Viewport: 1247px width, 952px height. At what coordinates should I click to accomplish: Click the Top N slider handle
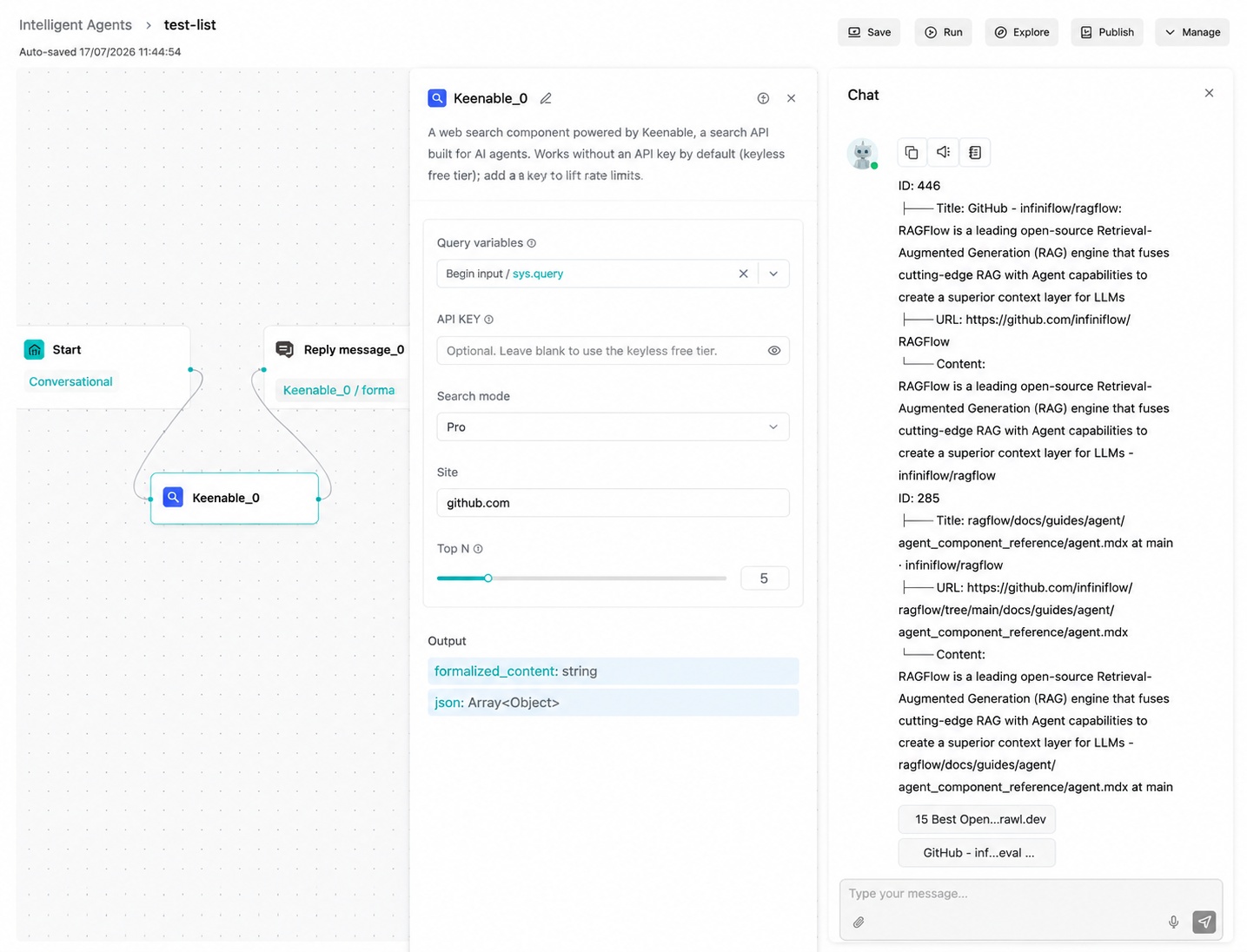(488, 578)
